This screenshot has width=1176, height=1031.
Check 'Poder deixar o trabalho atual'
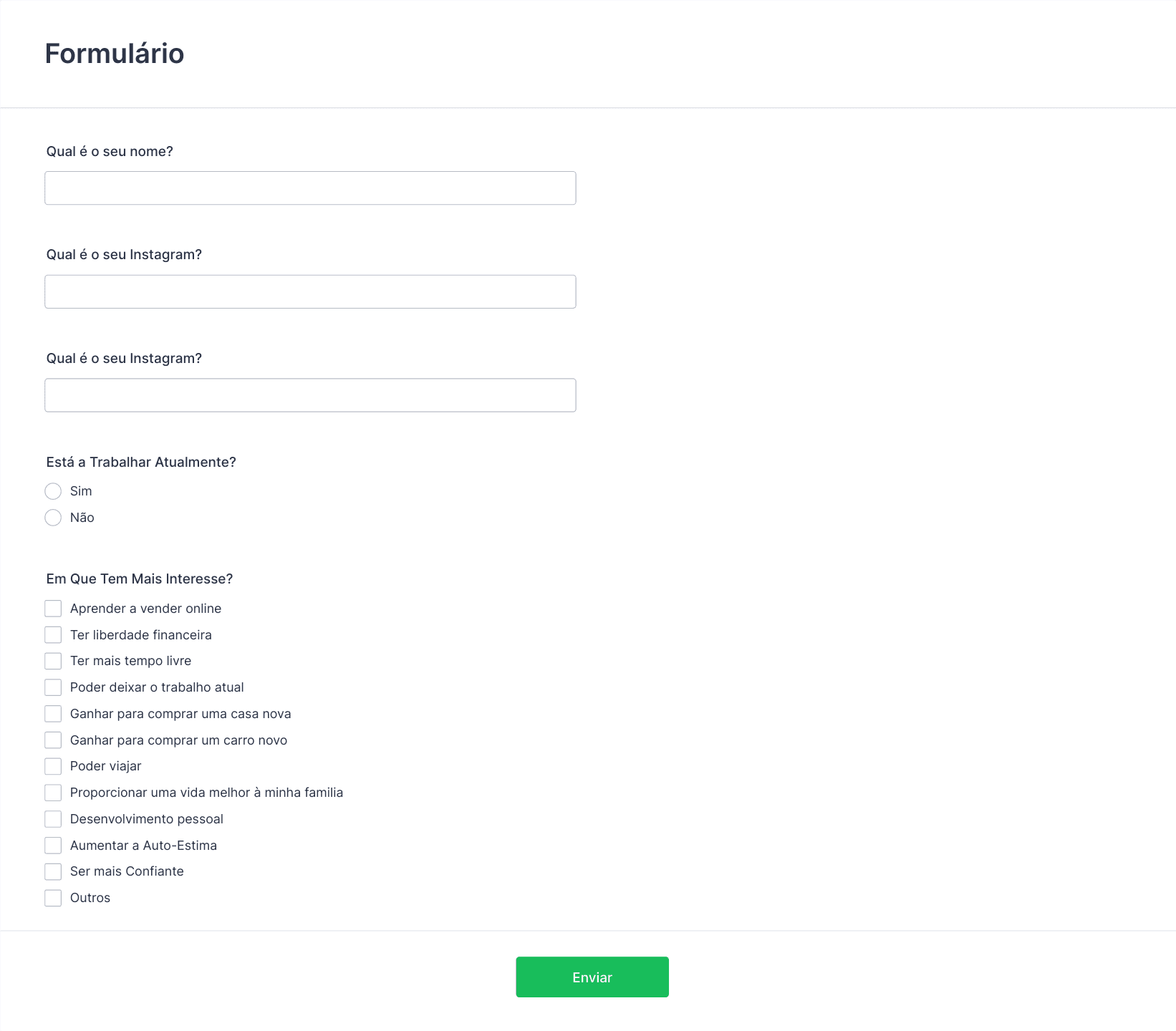point(53,687)
